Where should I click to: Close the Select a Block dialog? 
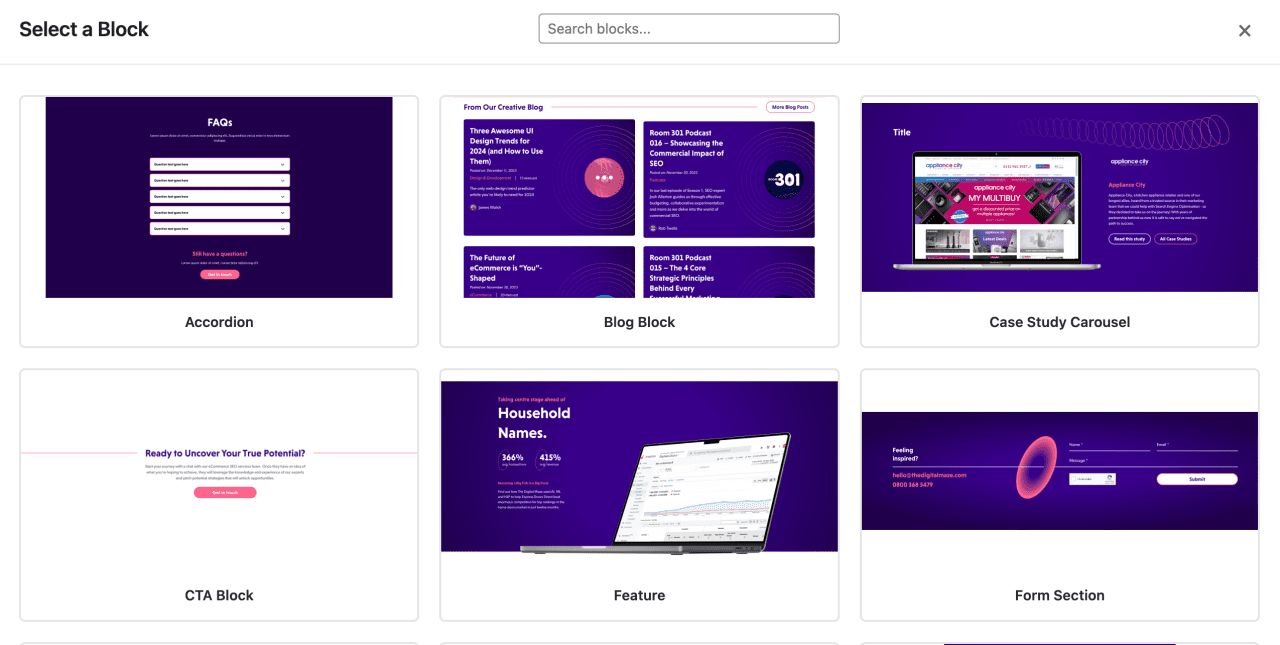click(x=1244, y=31)
